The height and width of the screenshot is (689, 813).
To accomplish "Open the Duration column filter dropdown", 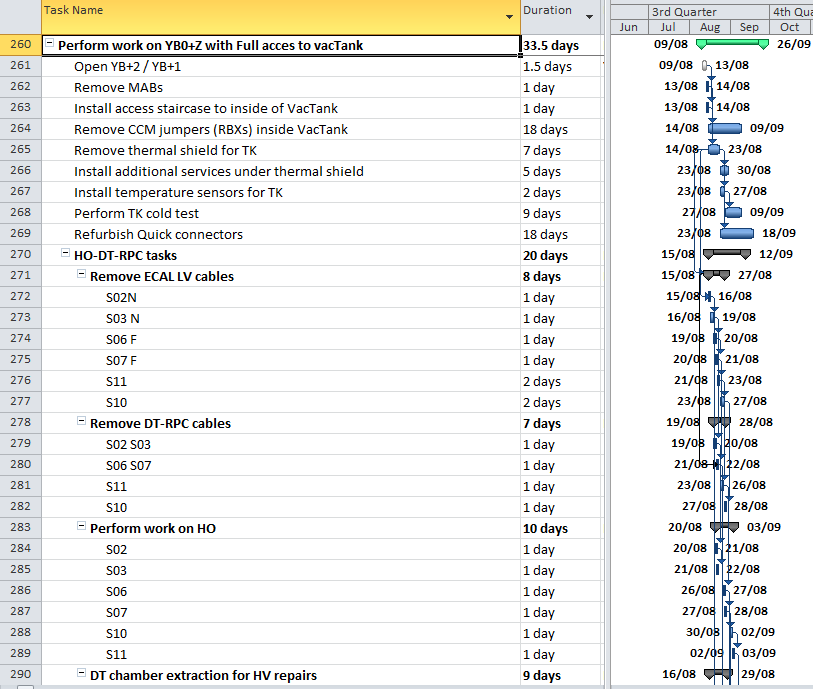I will [589, 17].
